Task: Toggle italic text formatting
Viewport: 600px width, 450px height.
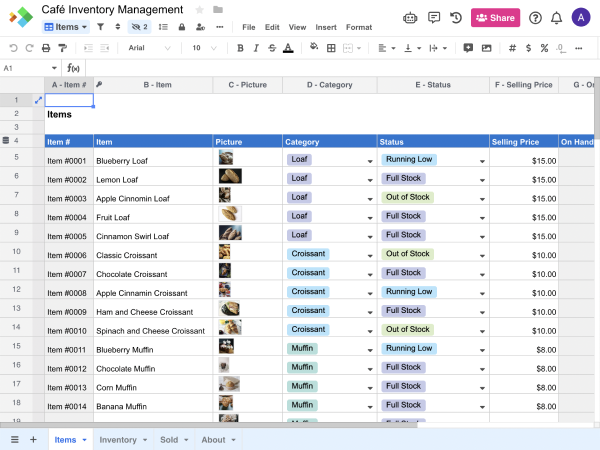Action: (256, 48)
